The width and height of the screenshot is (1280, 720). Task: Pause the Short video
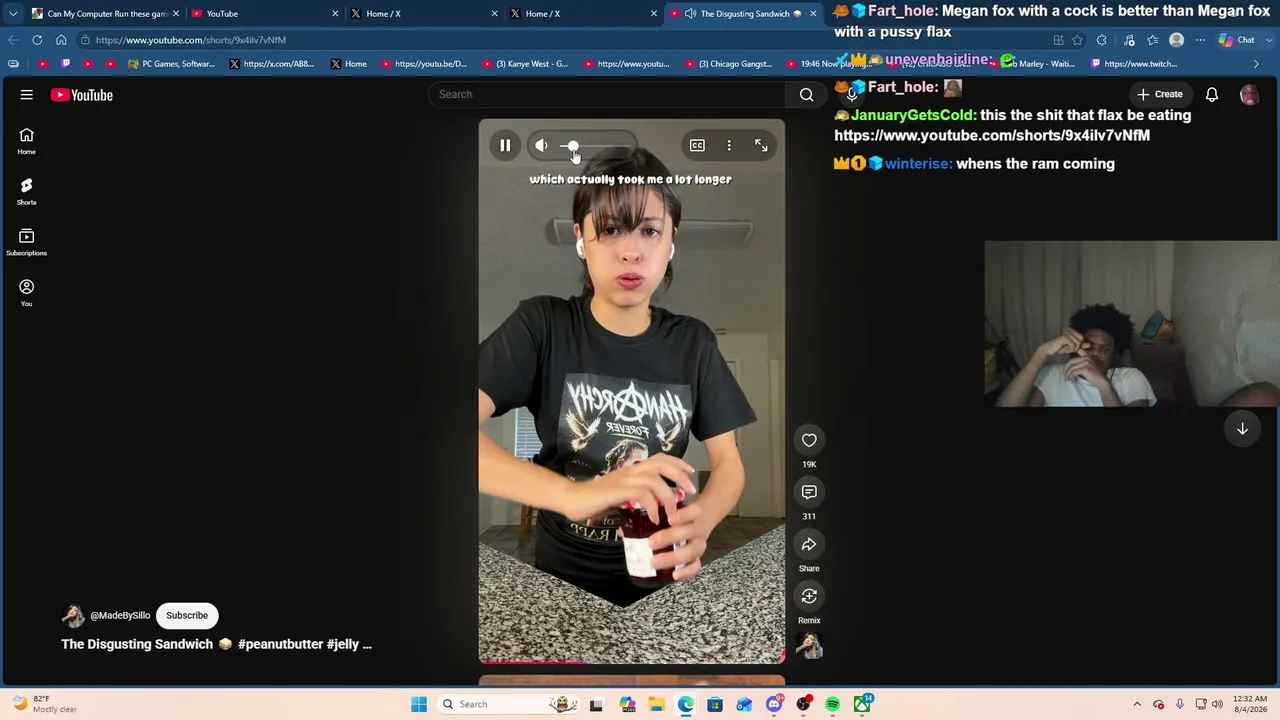tap(505, 146)
